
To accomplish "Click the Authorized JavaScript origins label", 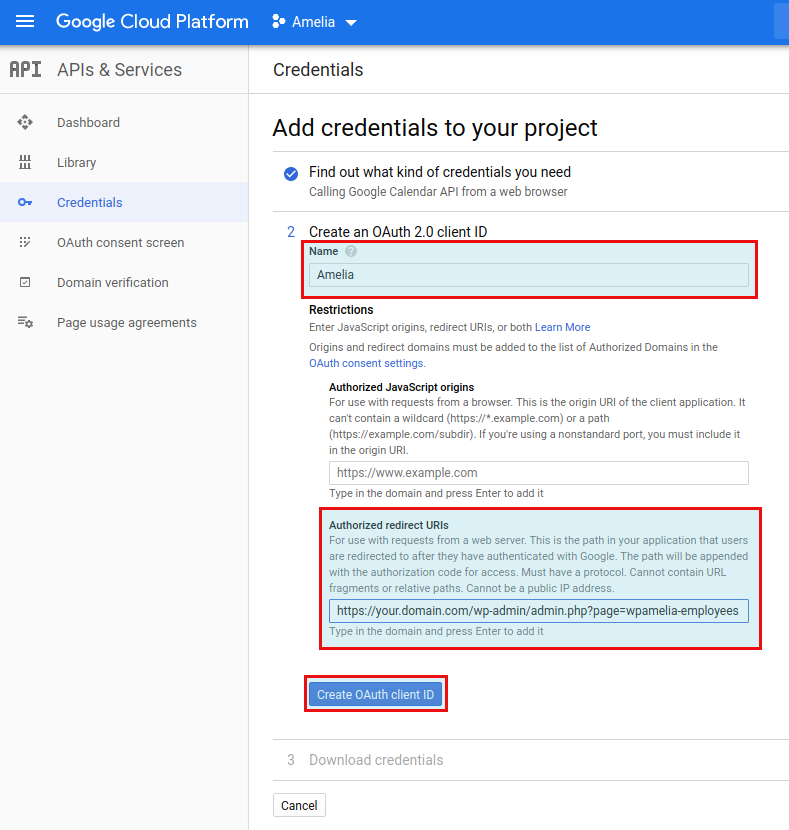I will tap(401, 387).
